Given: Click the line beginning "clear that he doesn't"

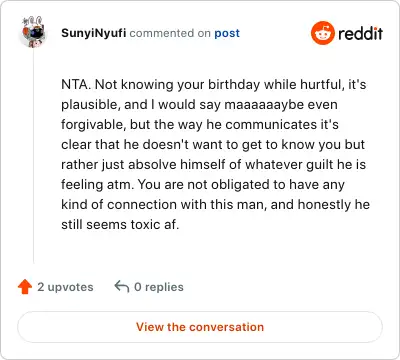Looking at the screenshot, I should pyautogui.click(x=213, y=145).
